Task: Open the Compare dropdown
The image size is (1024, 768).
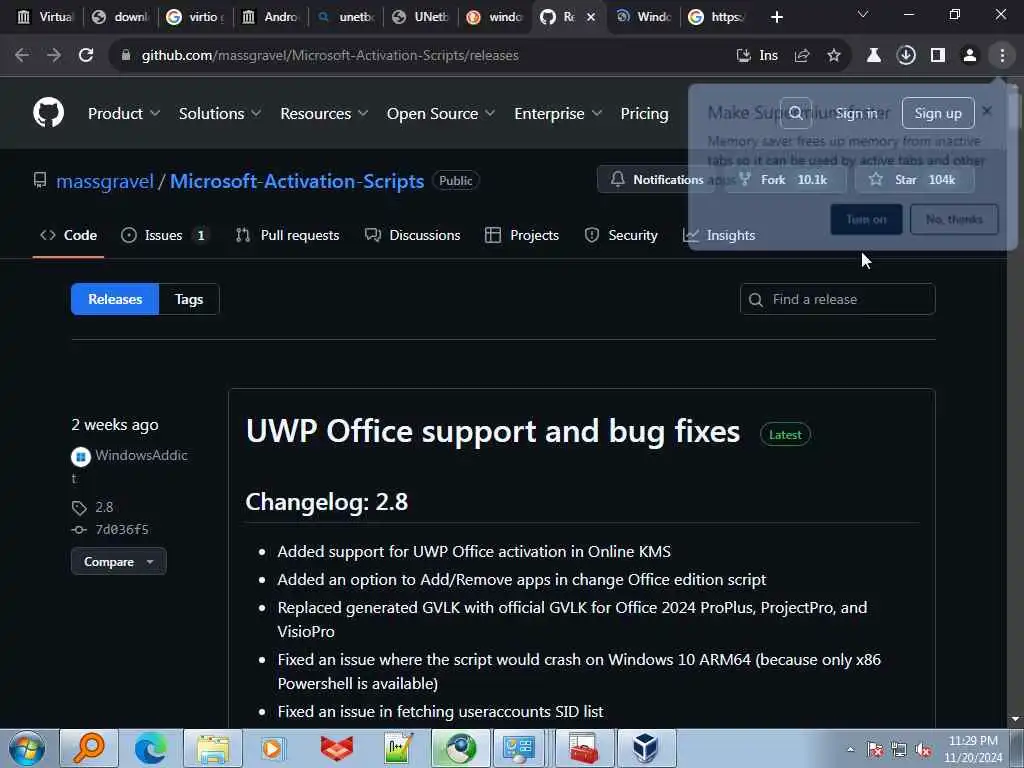Action: pyautogui.click(x=119, y=562)
